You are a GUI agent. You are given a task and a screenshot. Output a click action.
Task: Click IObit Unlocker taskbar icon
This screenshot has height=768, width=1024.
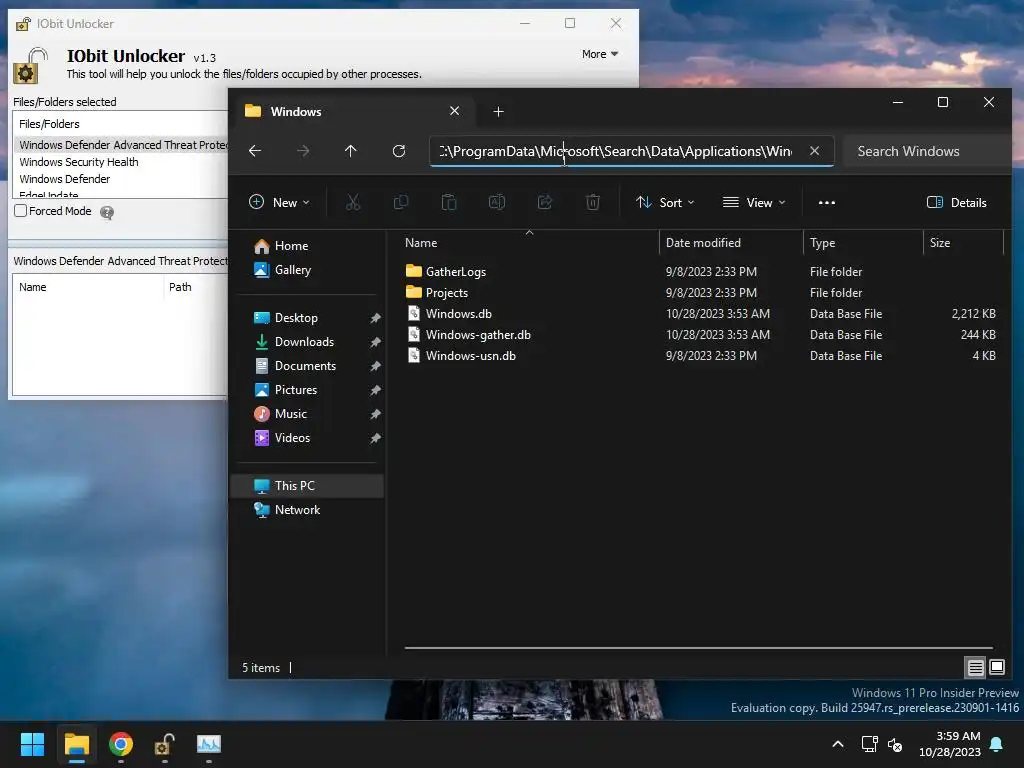(165, 744)
